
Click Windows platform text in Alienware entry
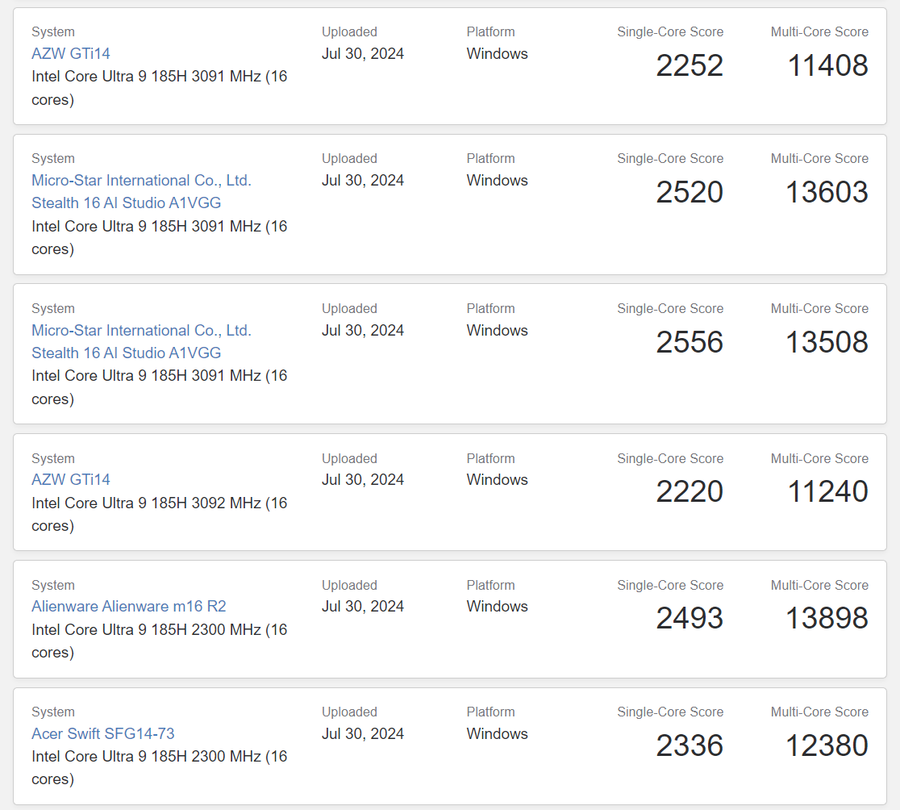[497, 607]
